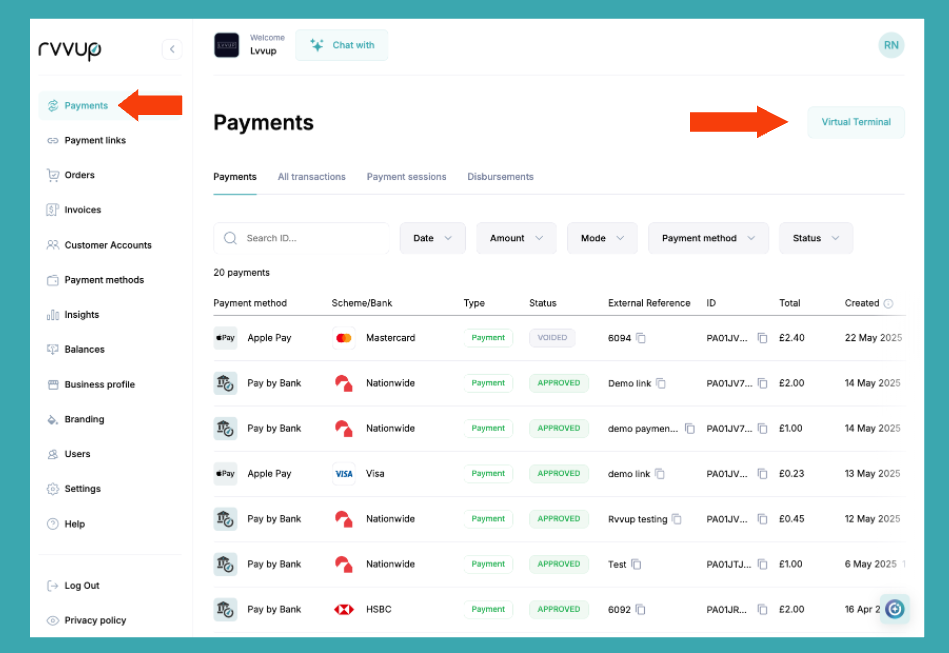Open the chat widget in bottom-right corner
This screenshot has width=949, height=653.
click(894, 608)
